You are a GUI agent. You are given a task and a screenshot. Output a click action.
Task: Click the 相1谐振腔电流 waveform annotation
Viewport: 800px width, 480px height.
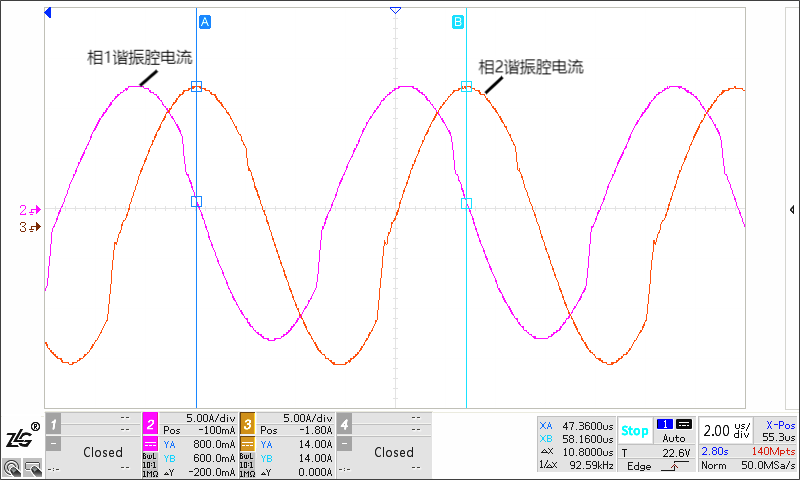tap(139, 58)
